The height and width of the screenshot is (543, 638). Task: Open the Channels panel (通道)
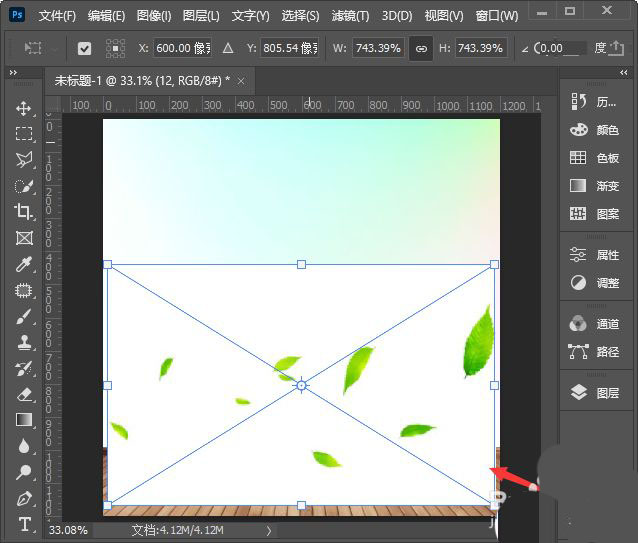(594, 324)
